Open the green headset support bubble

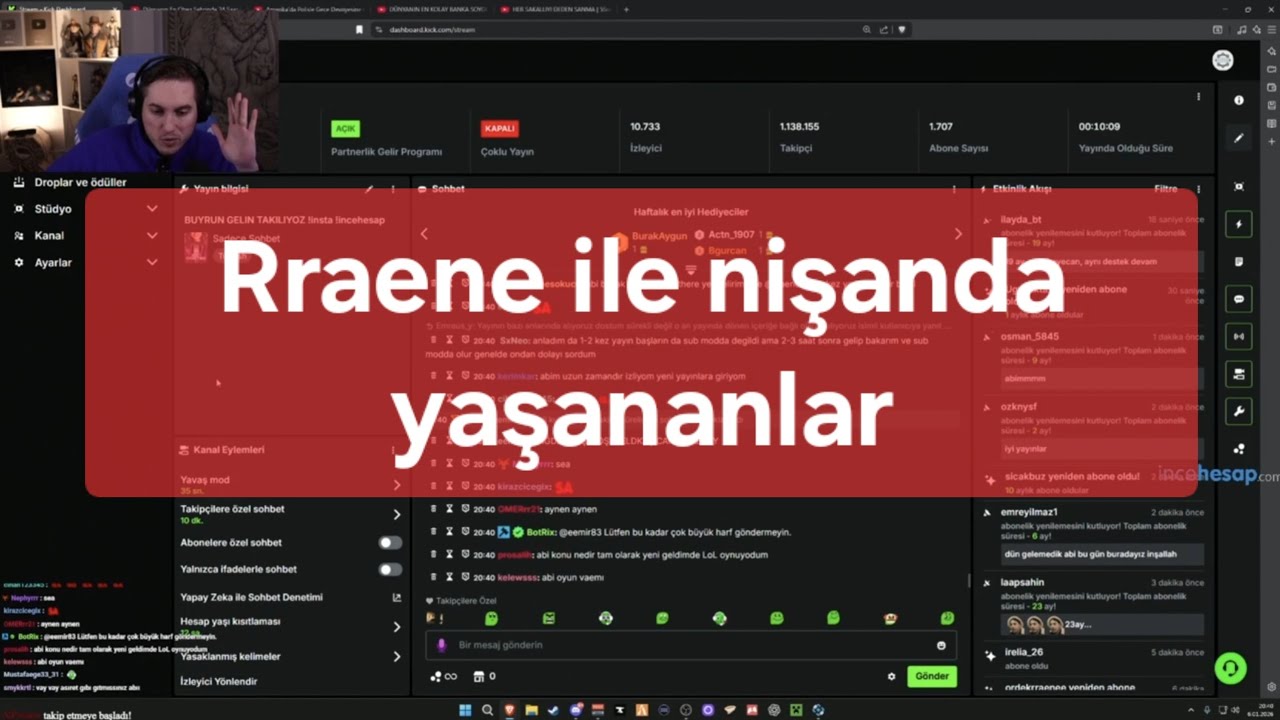click(1231, 667)
